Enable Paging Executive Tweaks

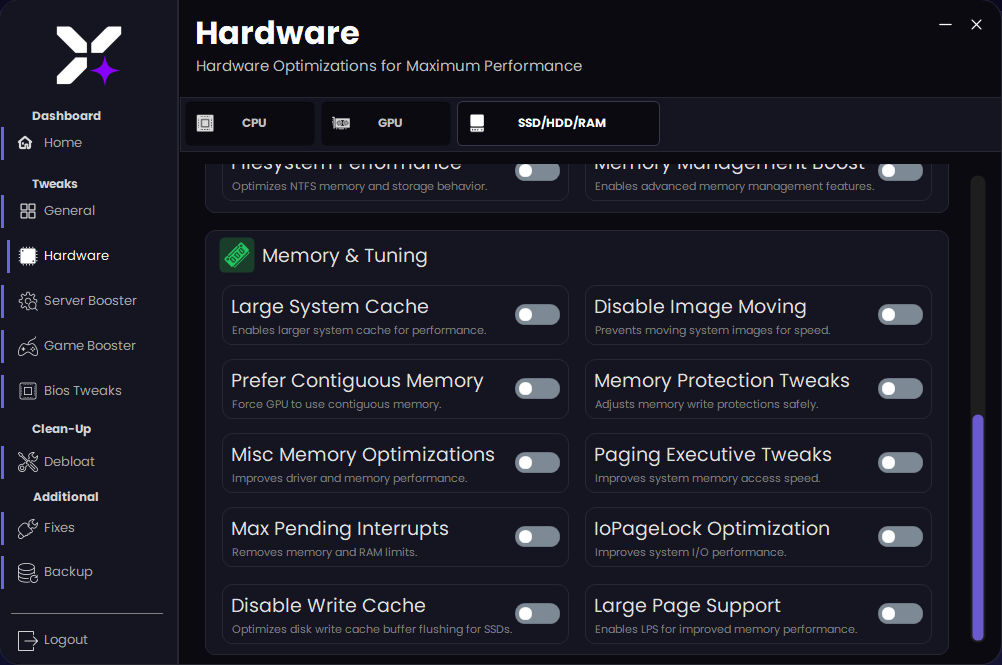900,462
